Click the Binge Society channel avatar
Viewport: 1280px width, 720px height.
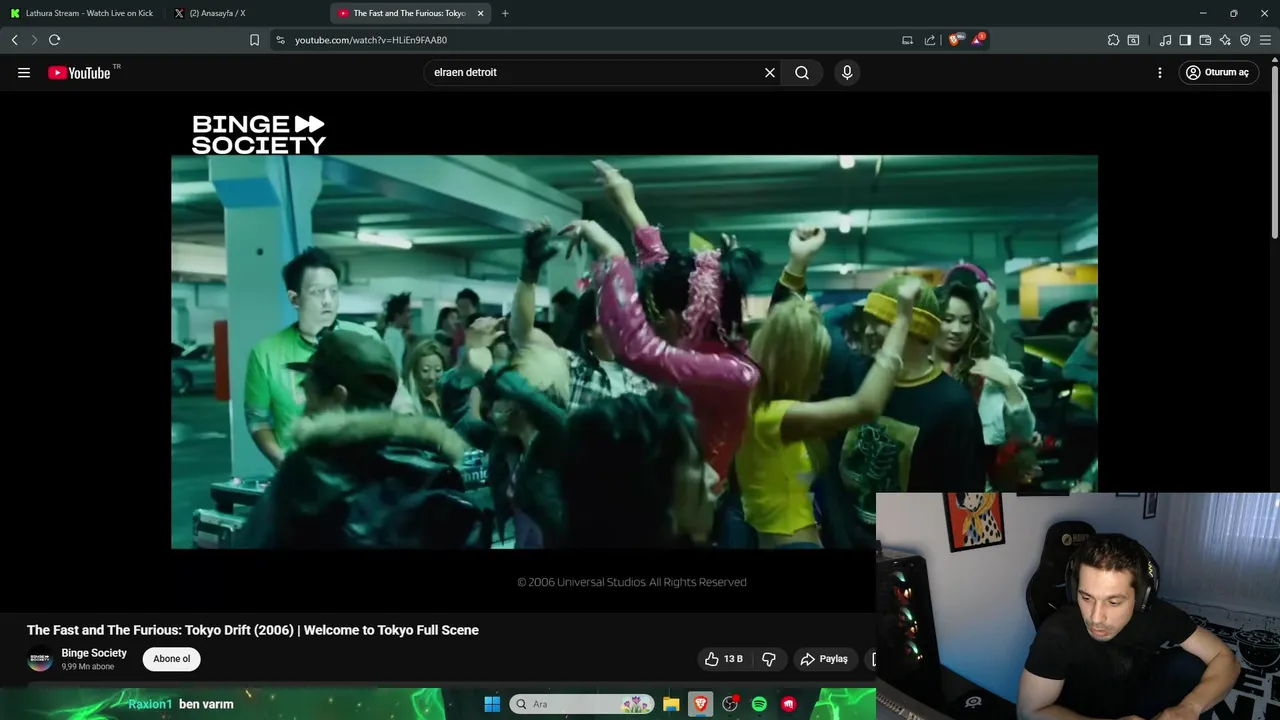point(40,659)
